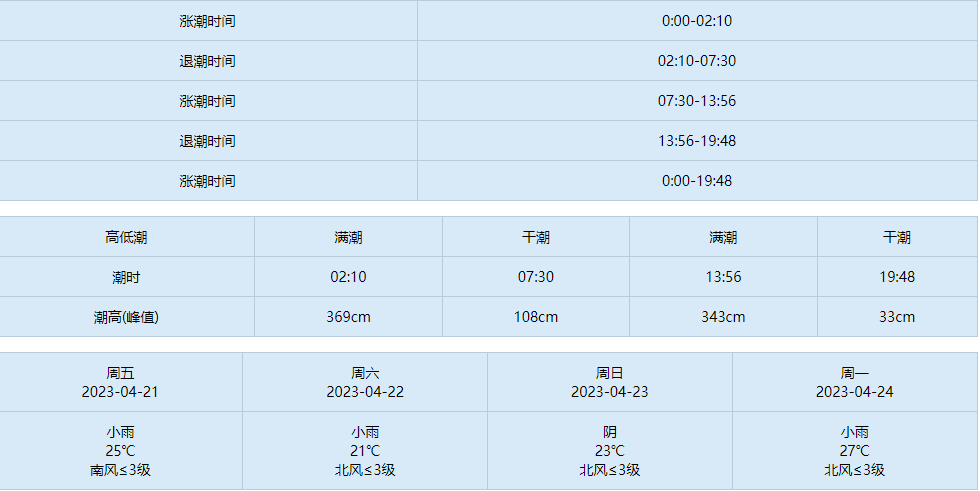Select the 02:10 tide time cell
The image size is (980, 491).
point(348,277)
